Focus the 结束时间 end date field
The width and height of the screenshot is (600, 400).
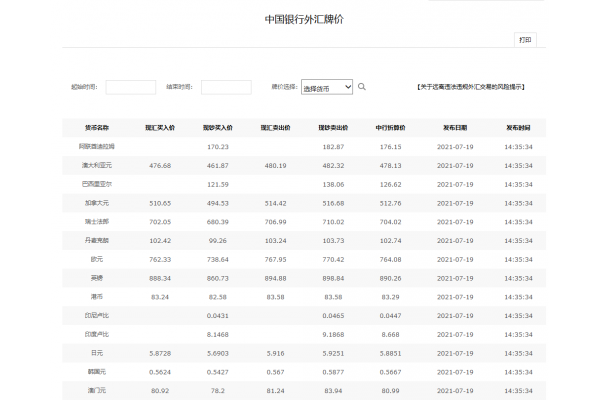click(x=226, y=87)
